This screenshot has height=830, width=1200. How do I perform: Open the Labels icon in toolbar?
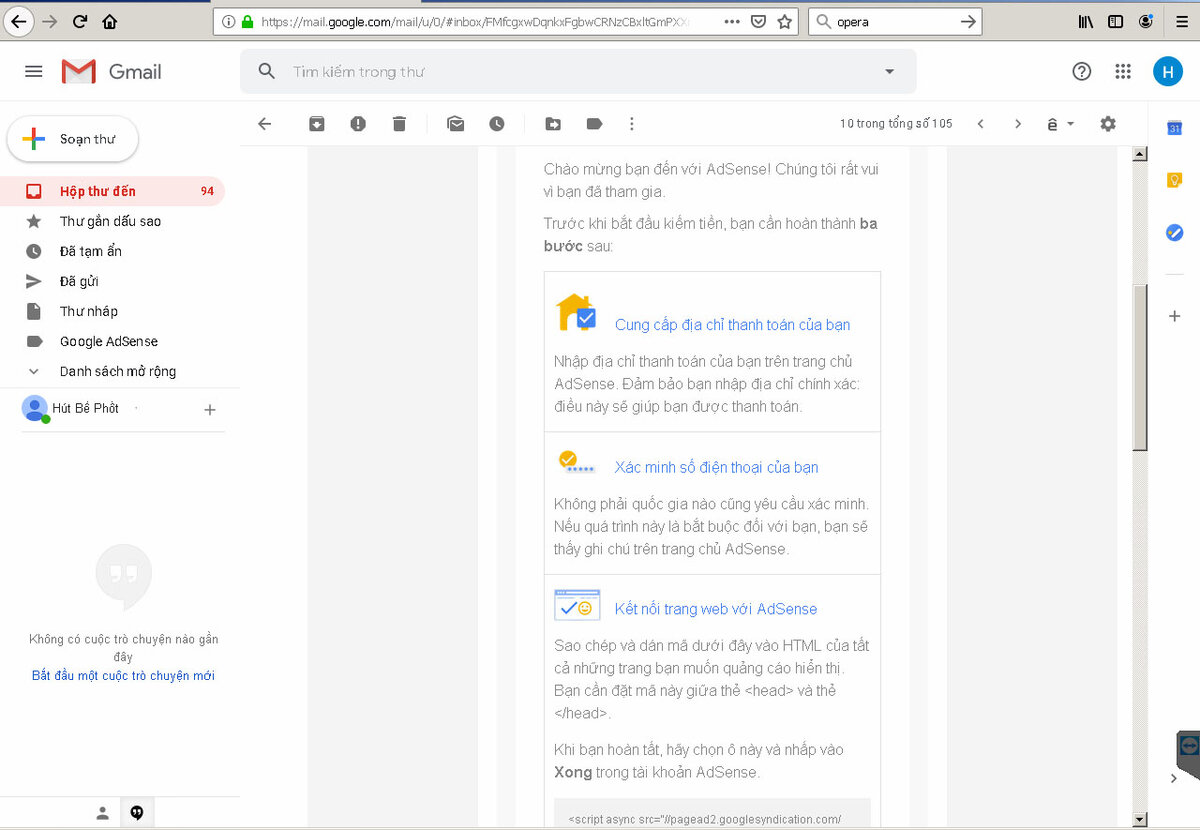click(594, 124)
